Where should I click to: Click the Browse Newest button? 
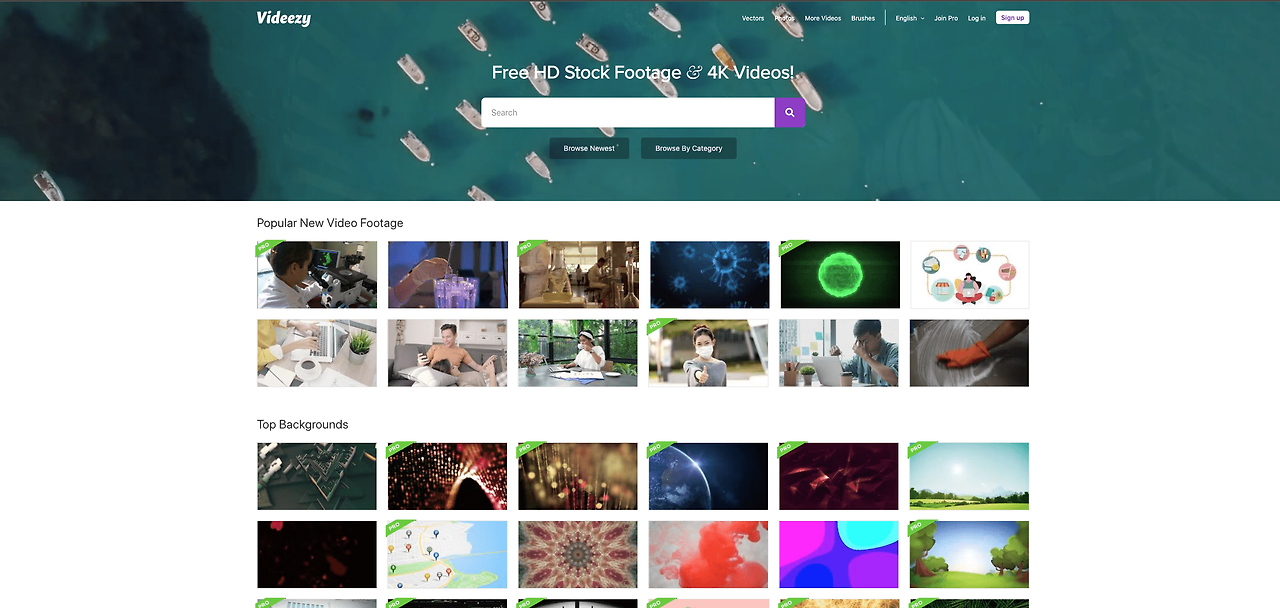pos(589,148)
